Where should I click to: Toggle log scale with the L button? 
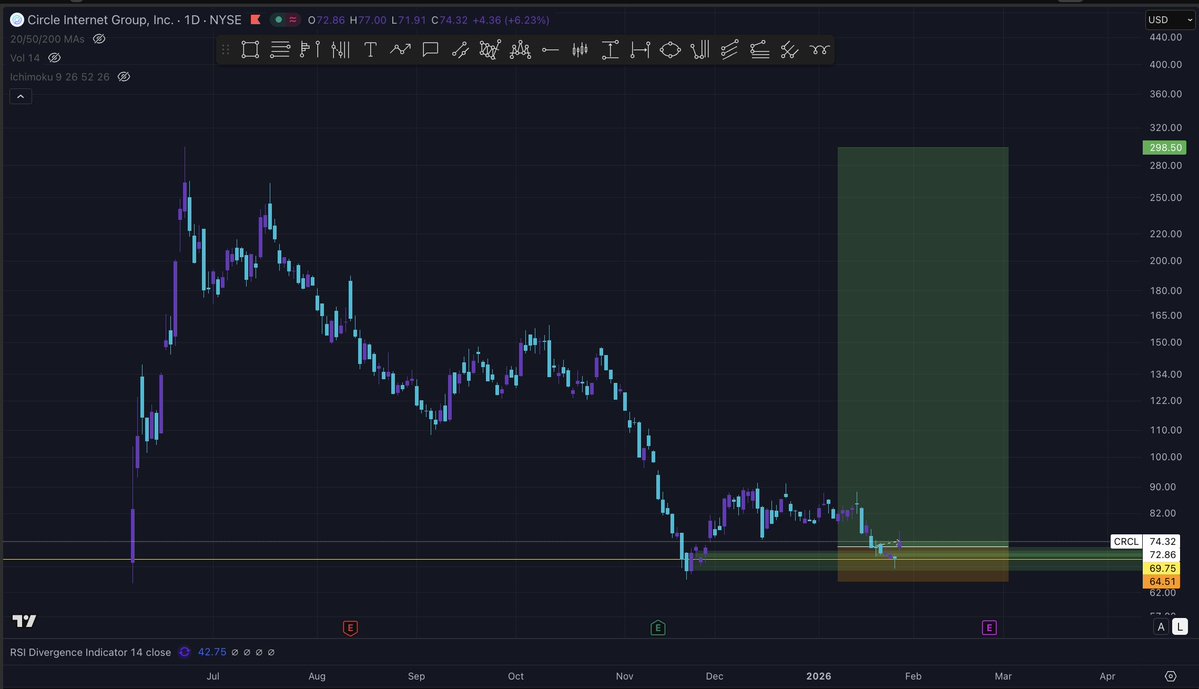pos(1180,626)
